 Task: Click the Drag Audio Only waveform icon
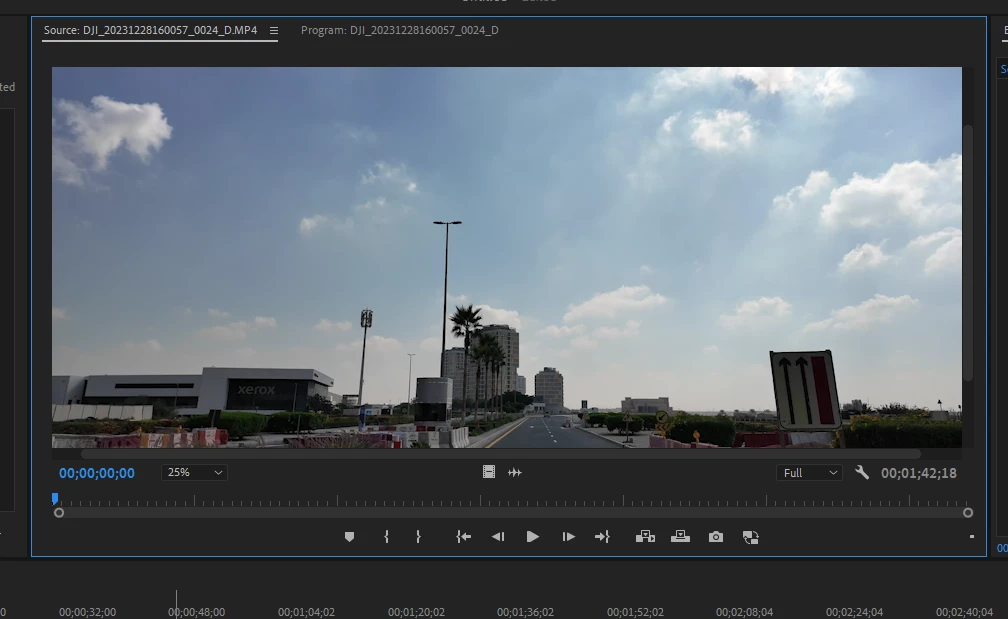515,472
